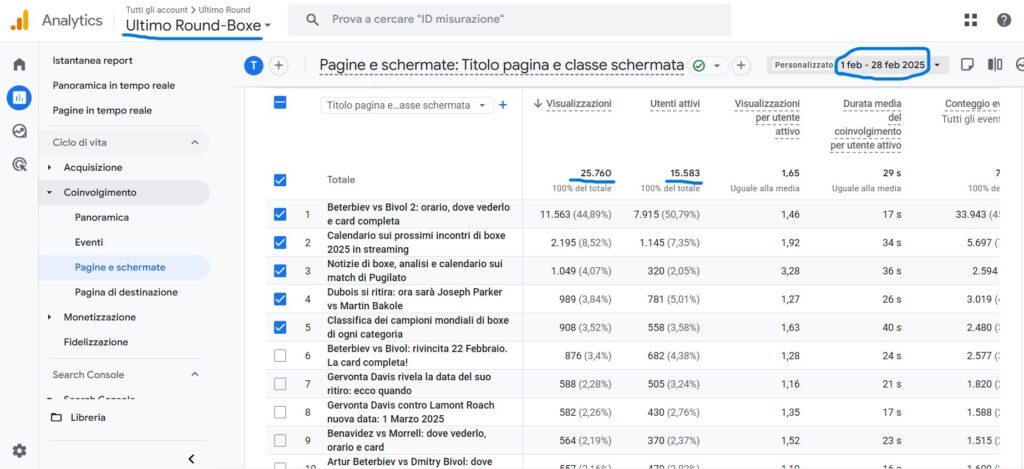The width and height of the screenshot is (1024, 469).
Task: Open the insights note icon in toolbar
Action: tap(967, 65)
